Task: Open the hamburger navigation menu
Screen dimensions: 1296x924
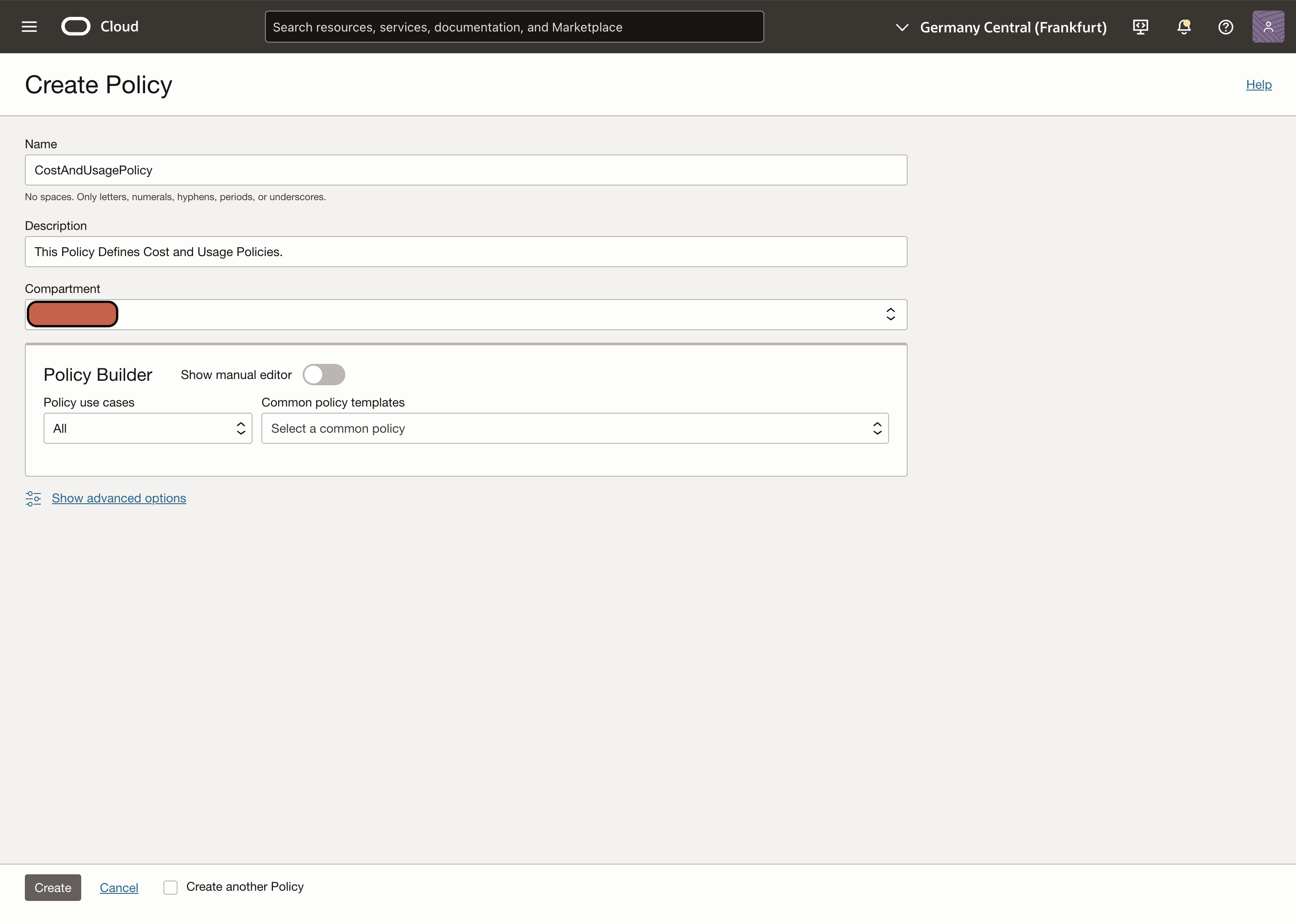Action: pos(29,27)
